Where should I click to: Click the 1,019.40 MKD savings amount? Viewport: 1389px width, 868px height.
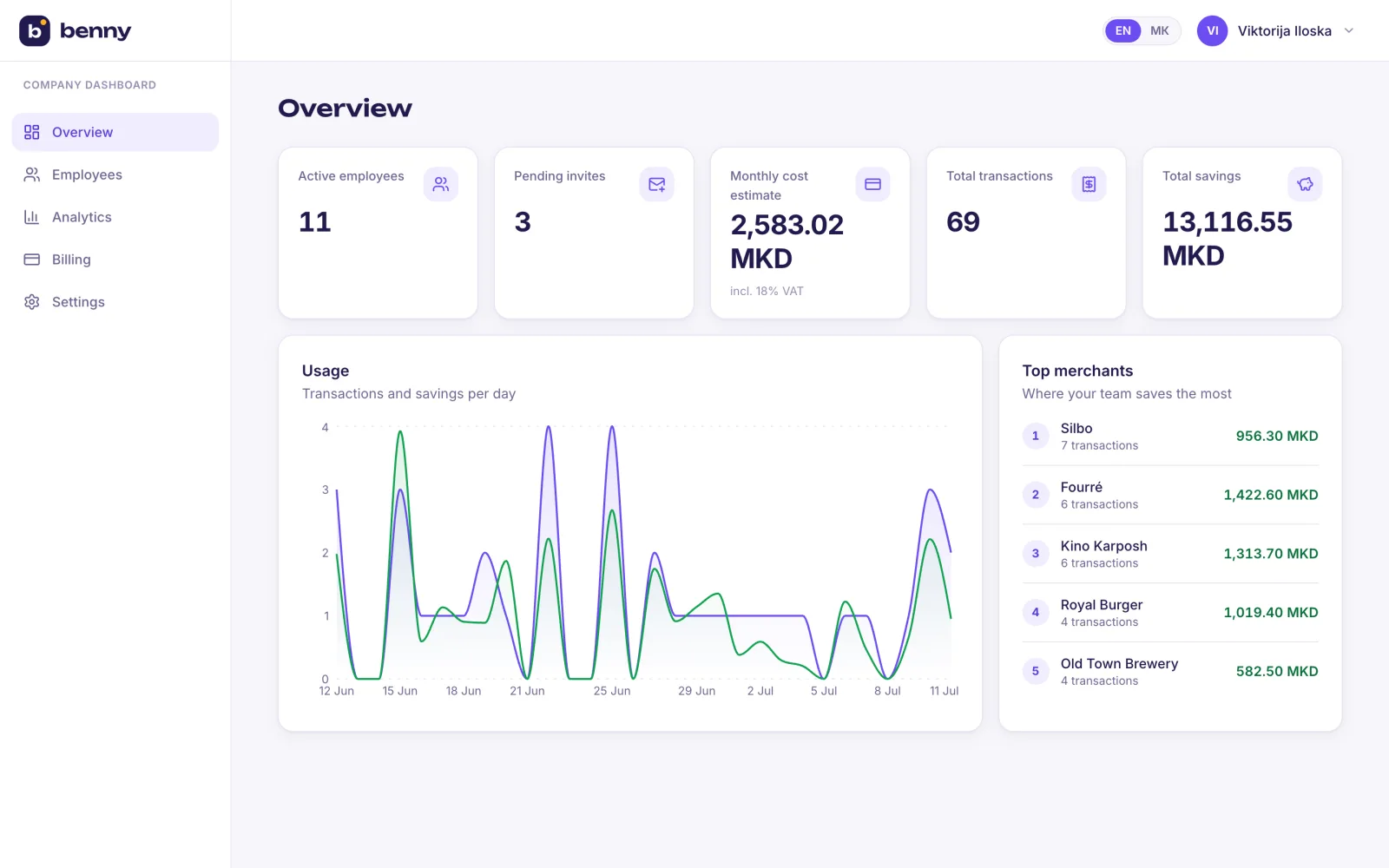click(1271, 613)
